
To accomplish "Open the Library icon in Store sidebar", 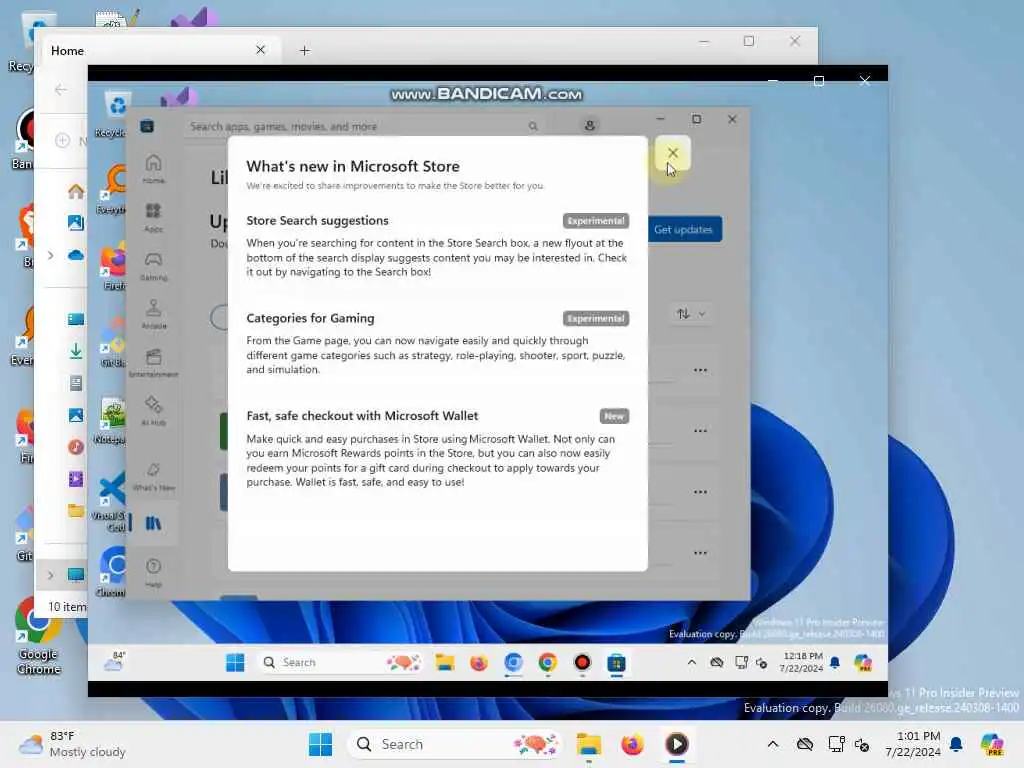I will (x=153, y=523).
